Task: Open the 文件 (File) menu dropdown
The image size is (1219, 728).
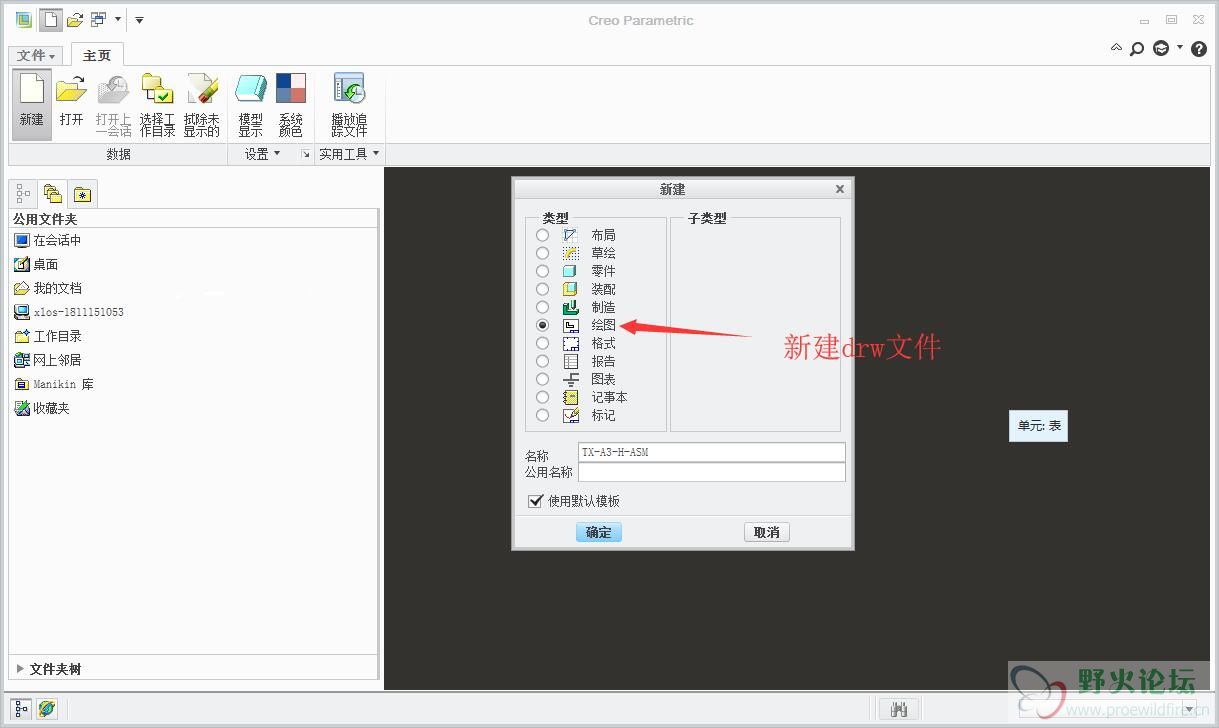Action: coord(37,56)
